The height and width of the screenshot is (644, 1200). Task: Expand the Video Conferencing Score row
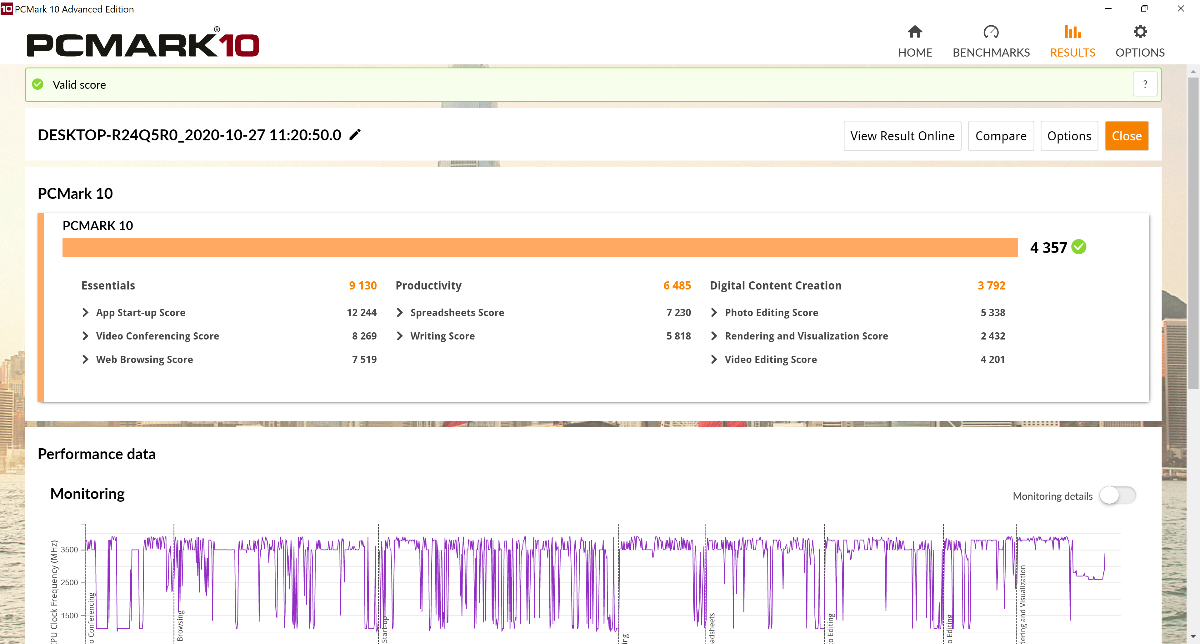[86, 336]
